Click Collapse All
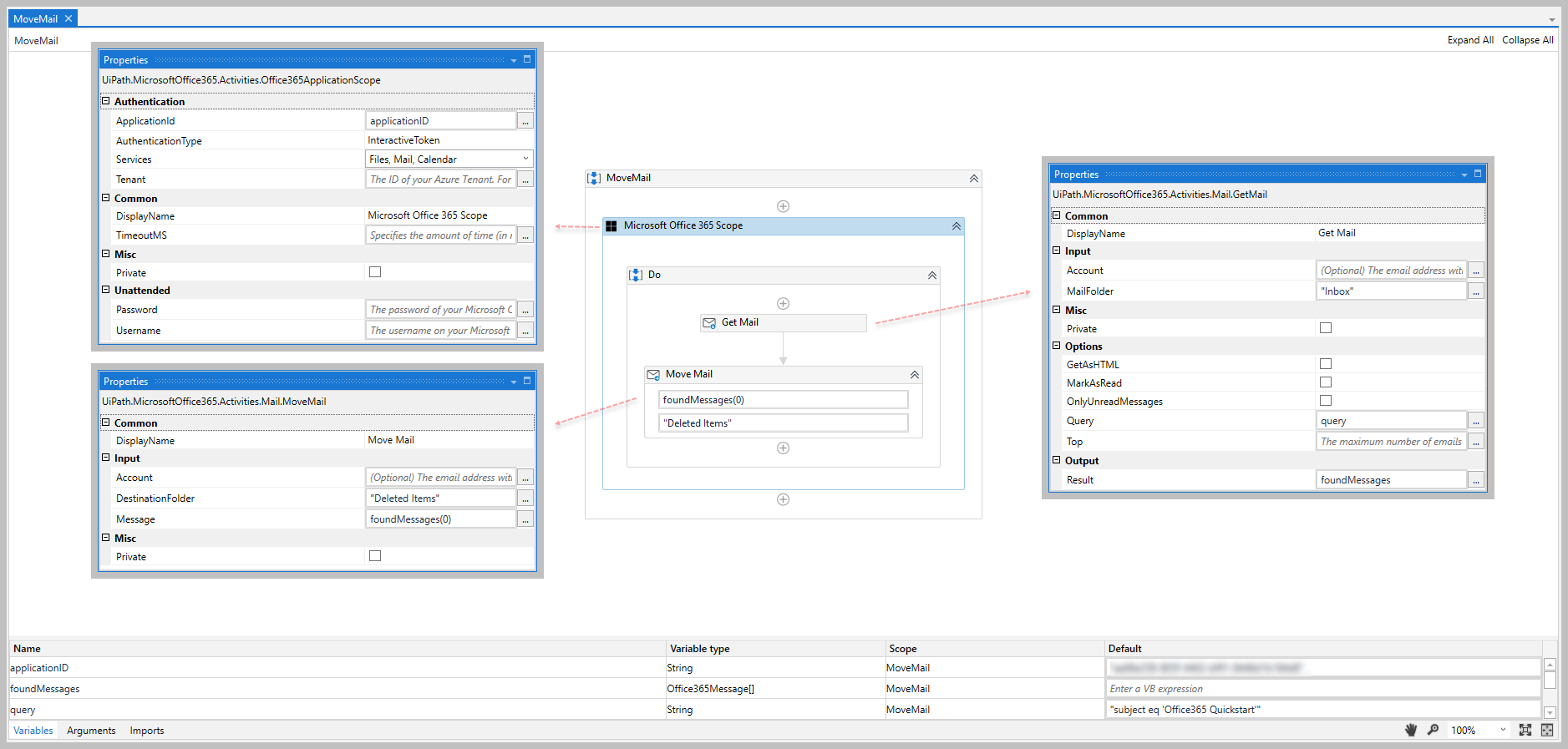Screen dimensions: 1568x749 (x=1527, y=40)
